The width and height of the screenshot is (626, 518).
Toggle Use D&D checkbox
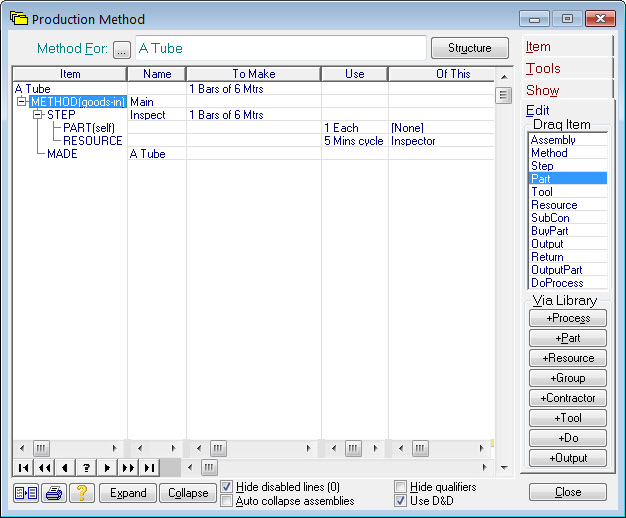[400, 500]
